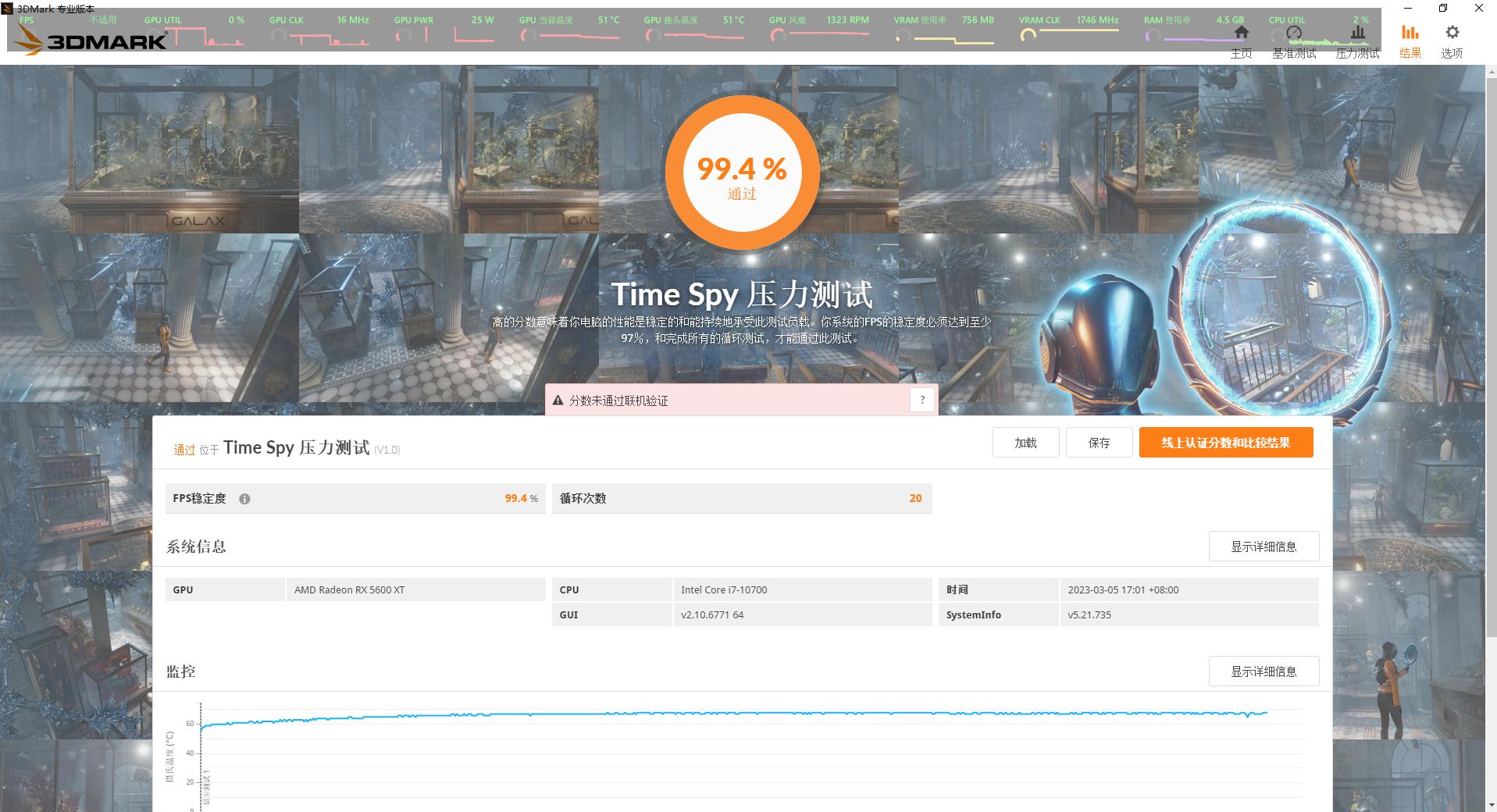Open the "?" help next to validation warning
Screen dimensions: 1497x812
tap(922, 399)
